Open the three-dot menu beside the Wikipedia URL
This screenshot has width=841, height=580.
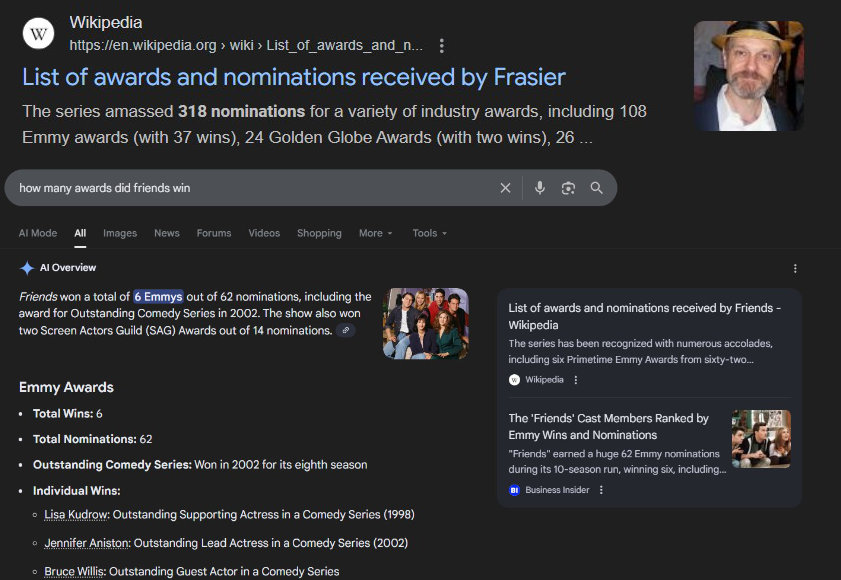pyautogui.click(x=441, y=46)
